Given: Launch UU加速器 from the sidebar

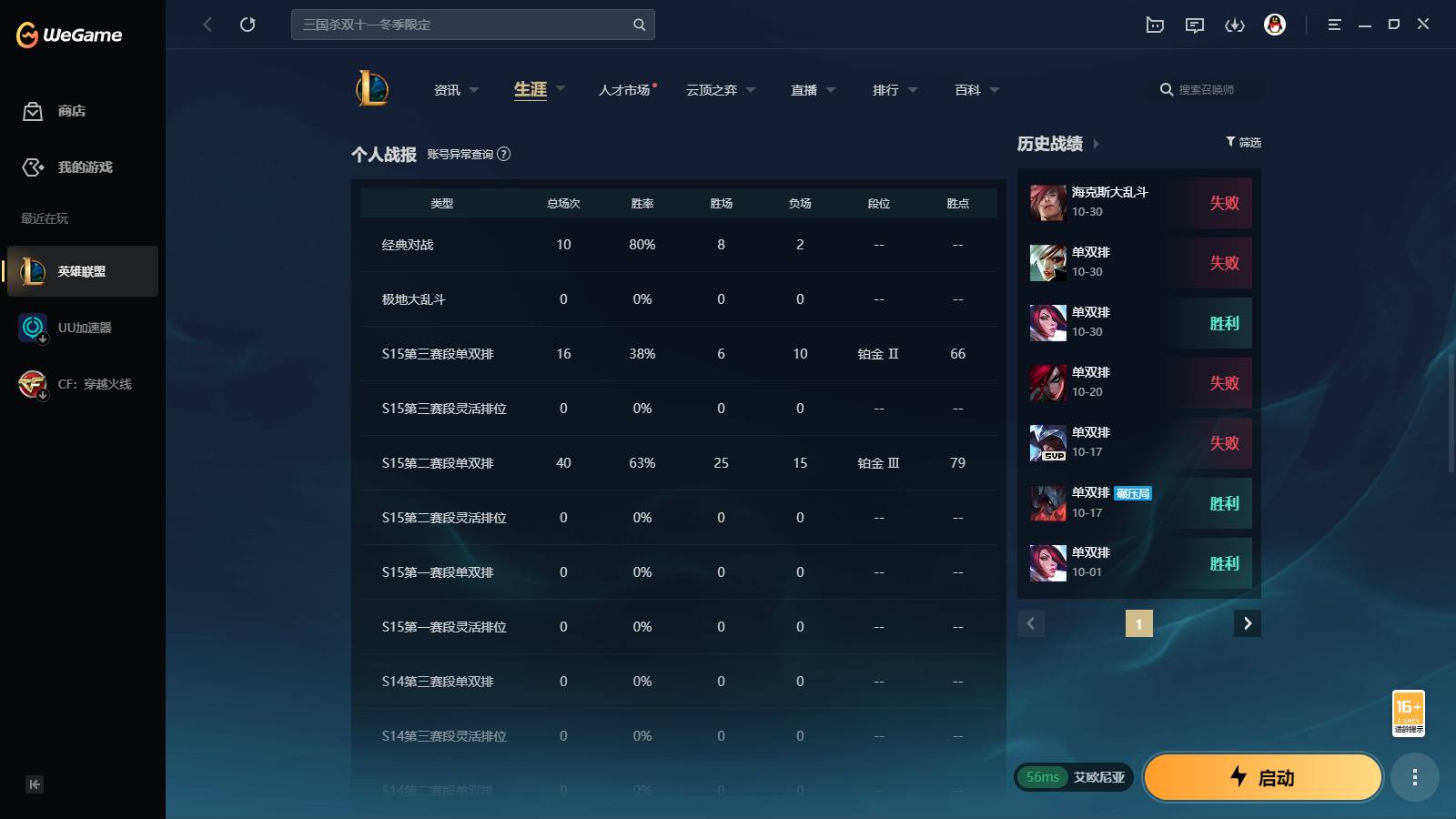Looking at the screenshot, I should [82, 328].
